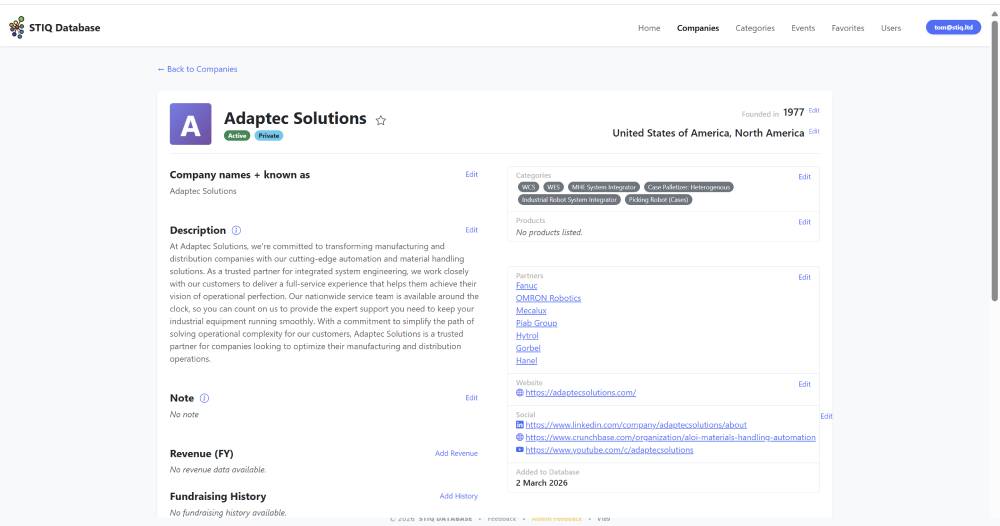
Task: Click the YouTube icon in Social
Action: pyautogui.click(x=520, y=449)
